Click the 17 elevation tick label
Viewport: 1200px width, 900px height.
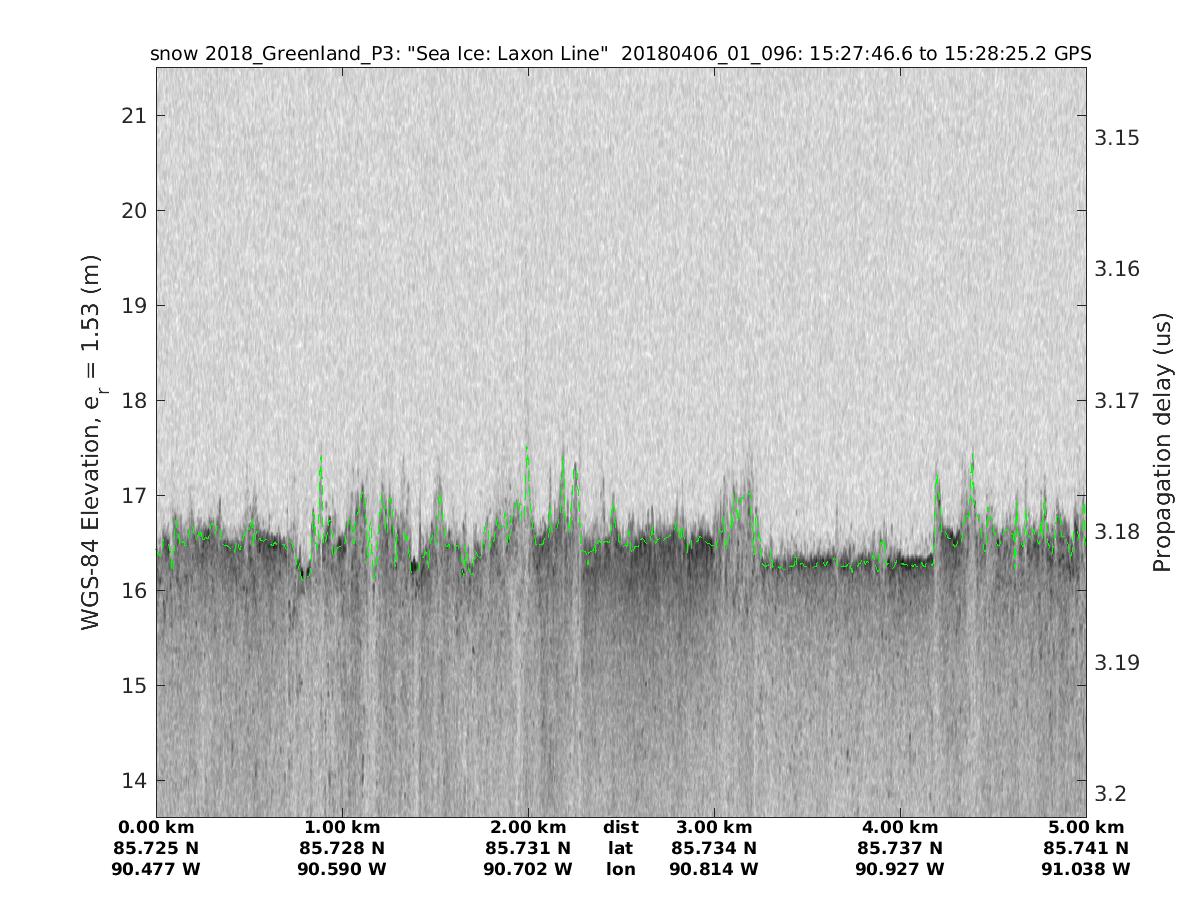[133, 496]
